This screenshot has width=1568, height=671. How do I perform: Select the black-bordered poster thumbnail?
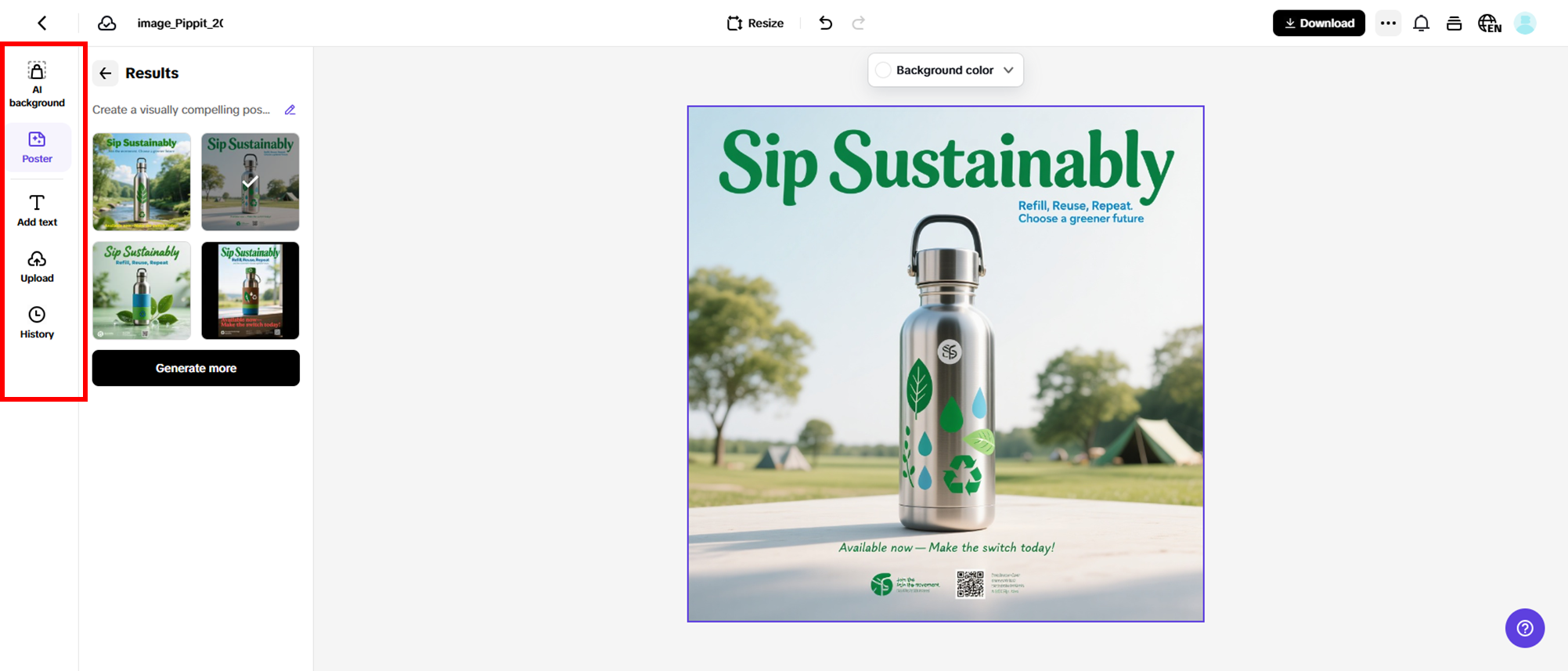[x=251, y=290]
